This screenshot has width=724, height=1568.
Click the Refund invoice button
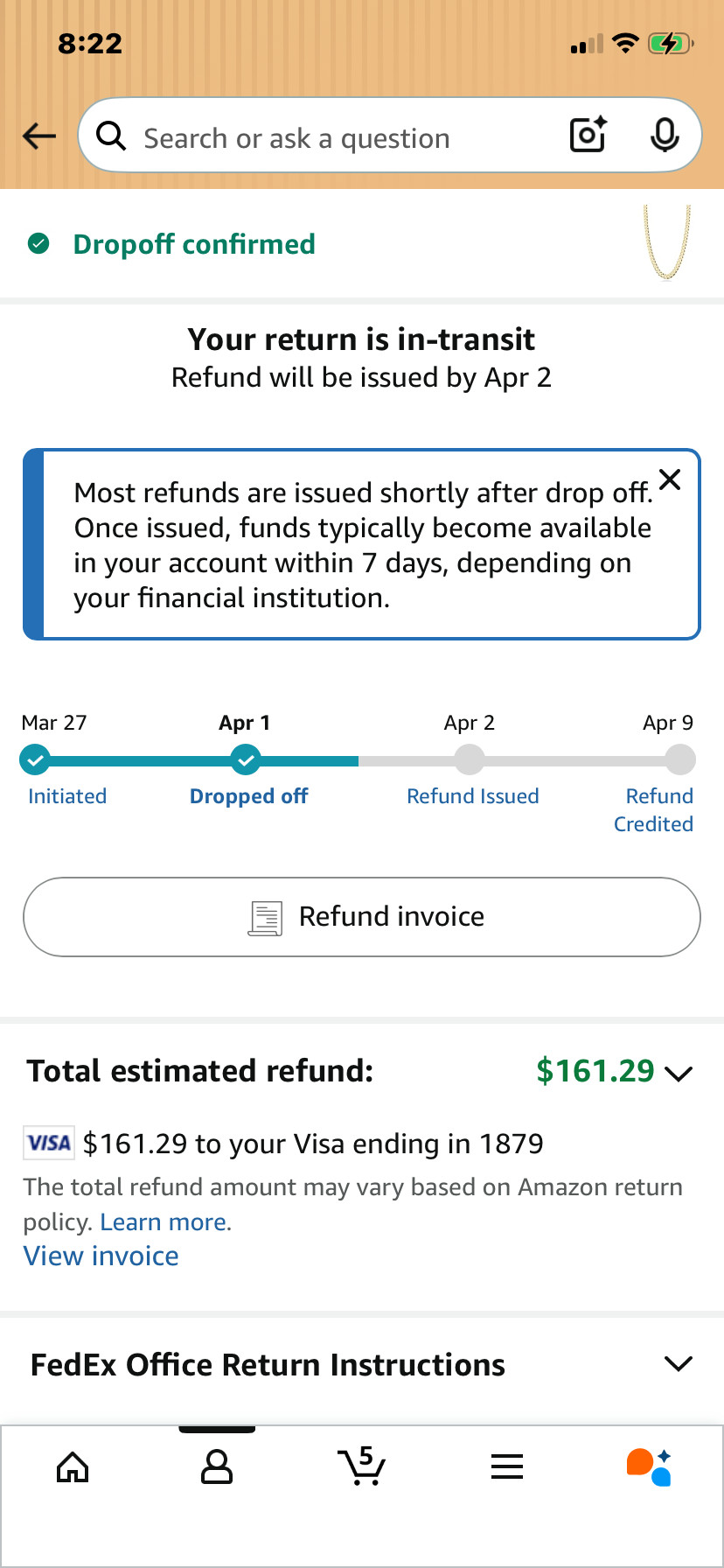point(362,917)
